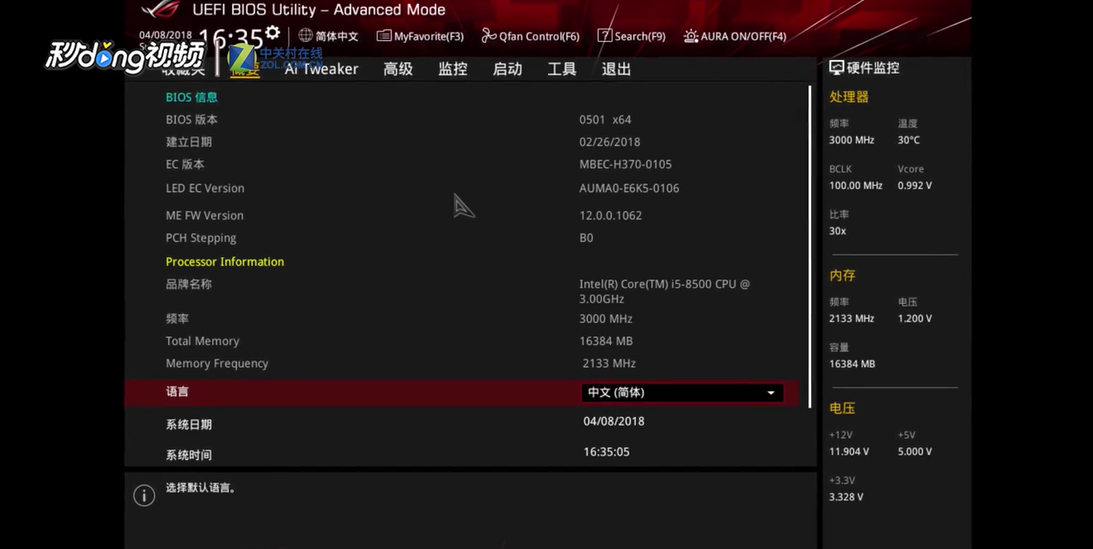Click the LED EC Version AUMA0-E6K5-0106

coord(629,187)
